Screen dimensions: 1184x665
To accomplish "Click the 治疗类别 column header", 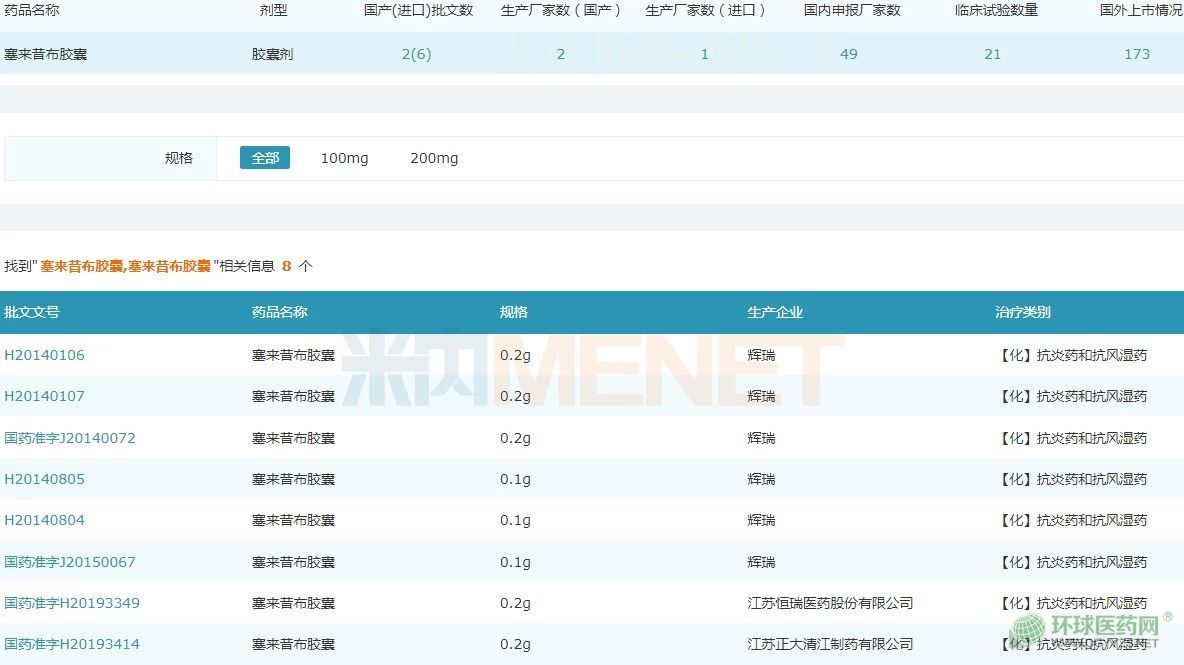I will pos(1022,312).
